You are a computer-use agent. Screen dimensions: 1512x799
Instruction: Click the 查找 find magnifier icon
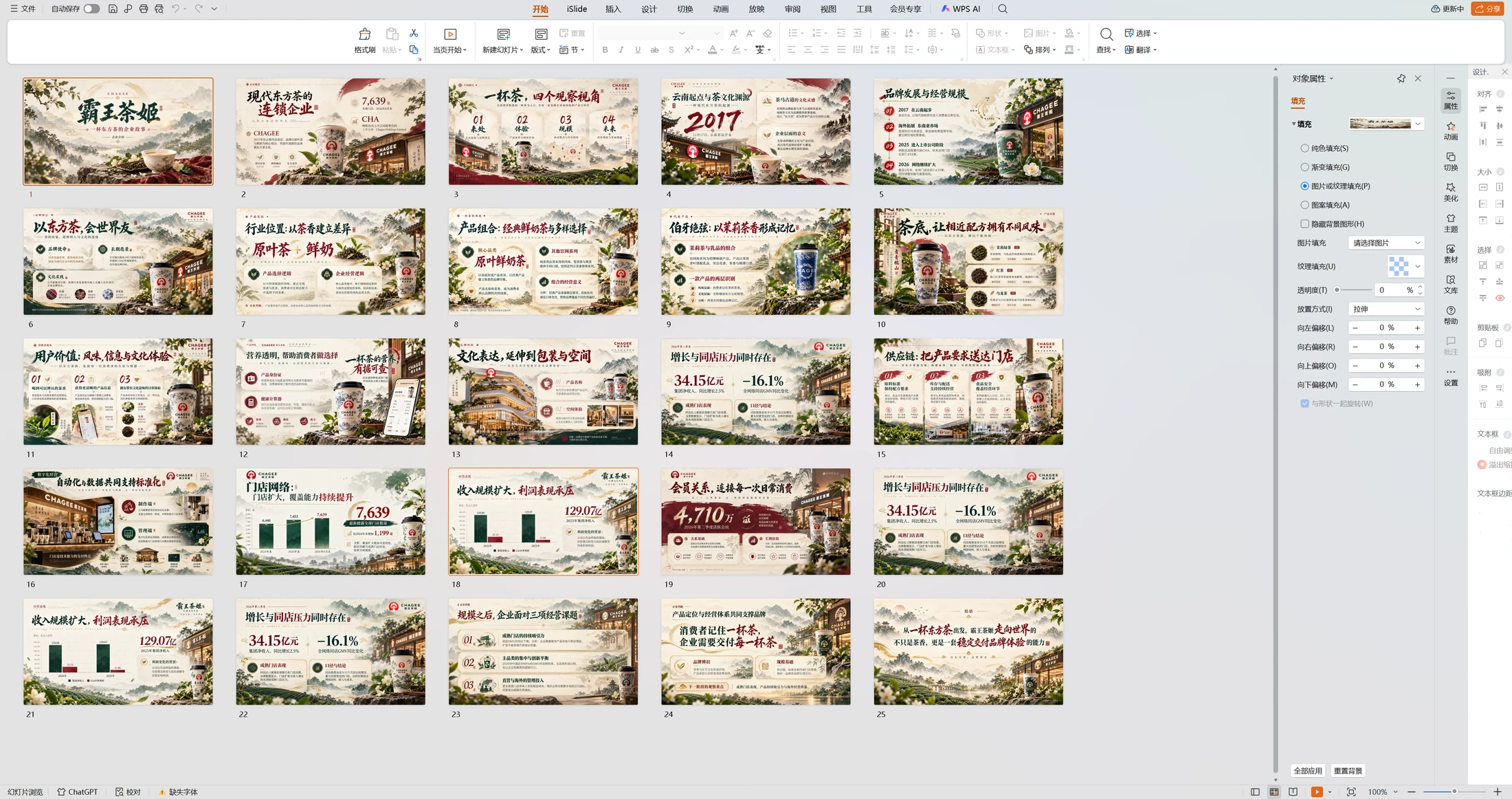click(x=1106, y=34)
